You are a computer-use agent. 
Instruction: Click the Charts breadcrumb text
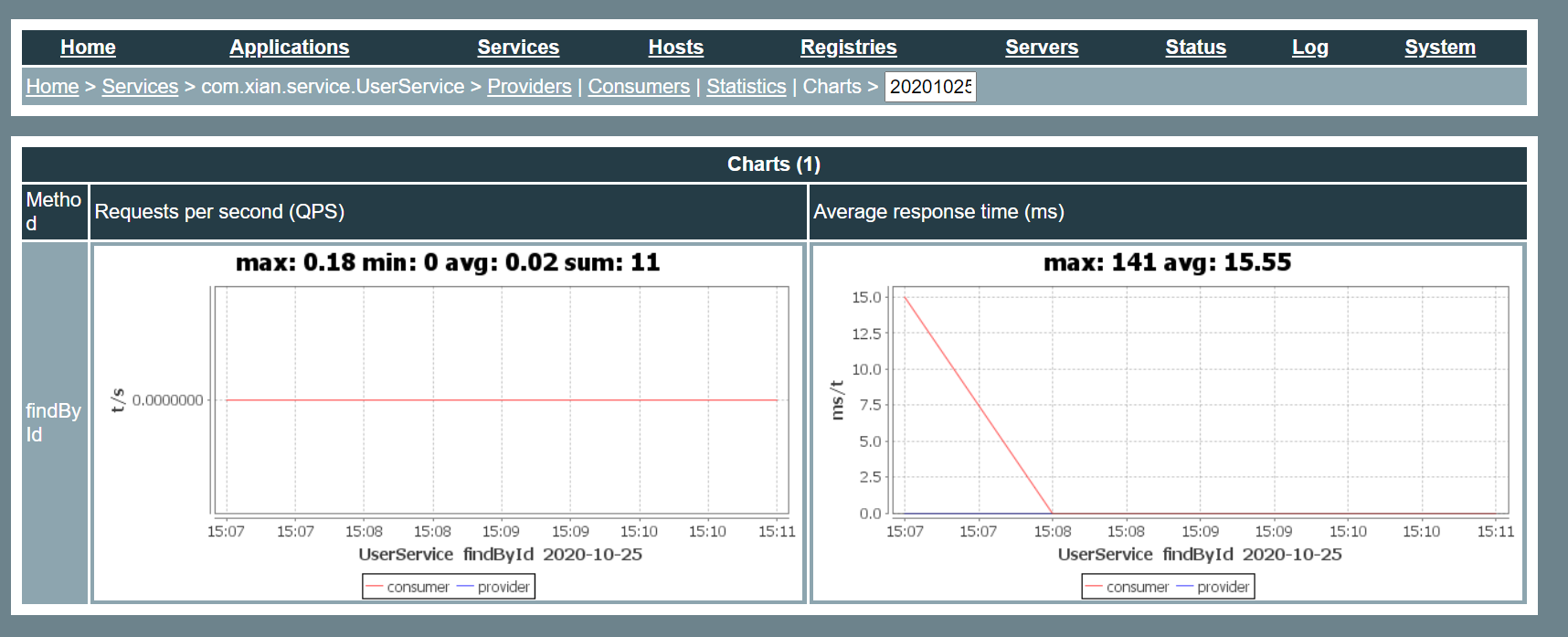[832, 87]
